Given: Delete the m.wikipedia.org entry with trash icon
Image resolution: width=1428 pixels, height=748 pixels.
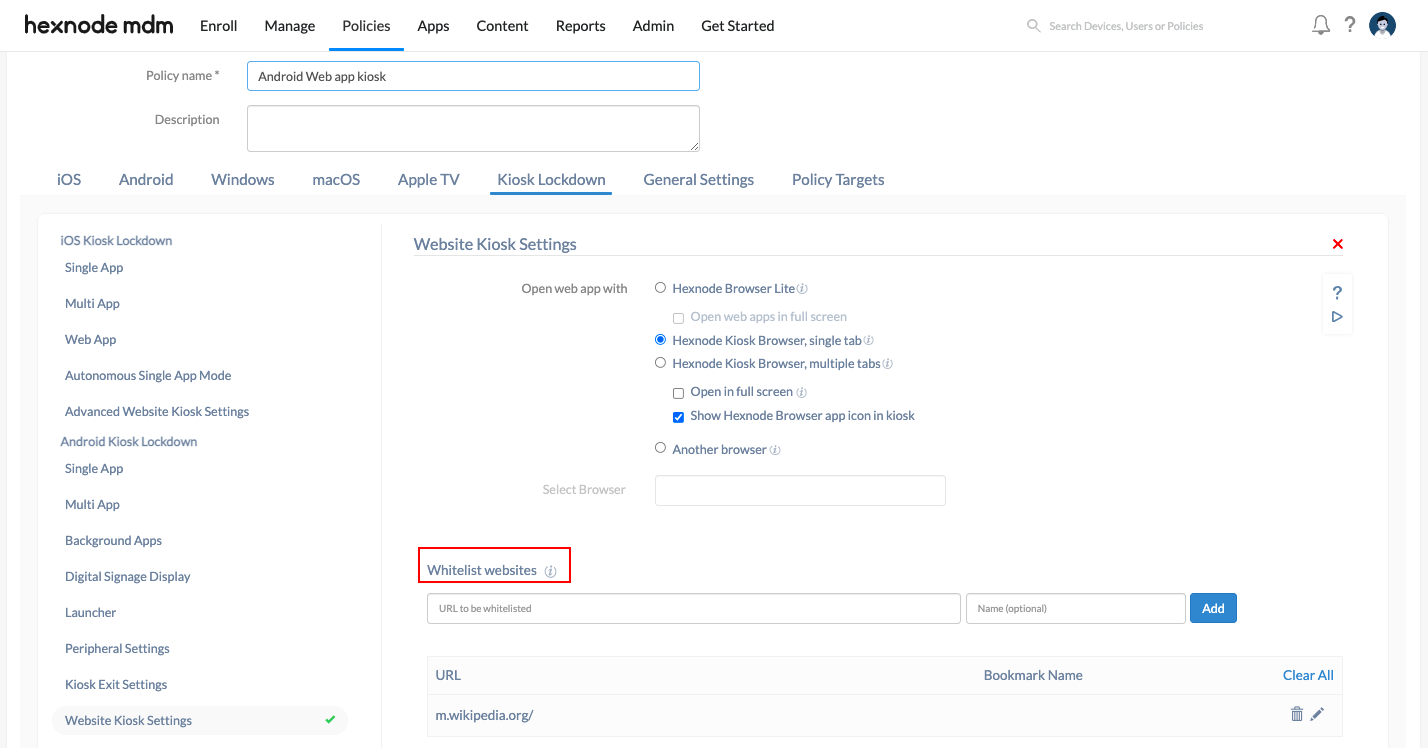Looking at the screenshot, I should click(1297, 714).
